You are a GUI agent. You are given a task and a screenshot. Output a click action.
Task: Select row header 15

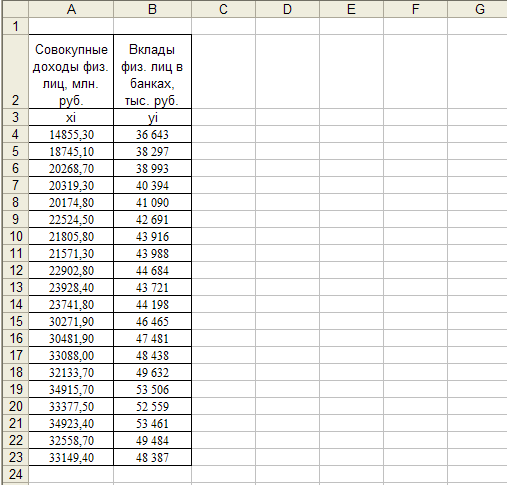pyautogui.click(x=15, y=321)
